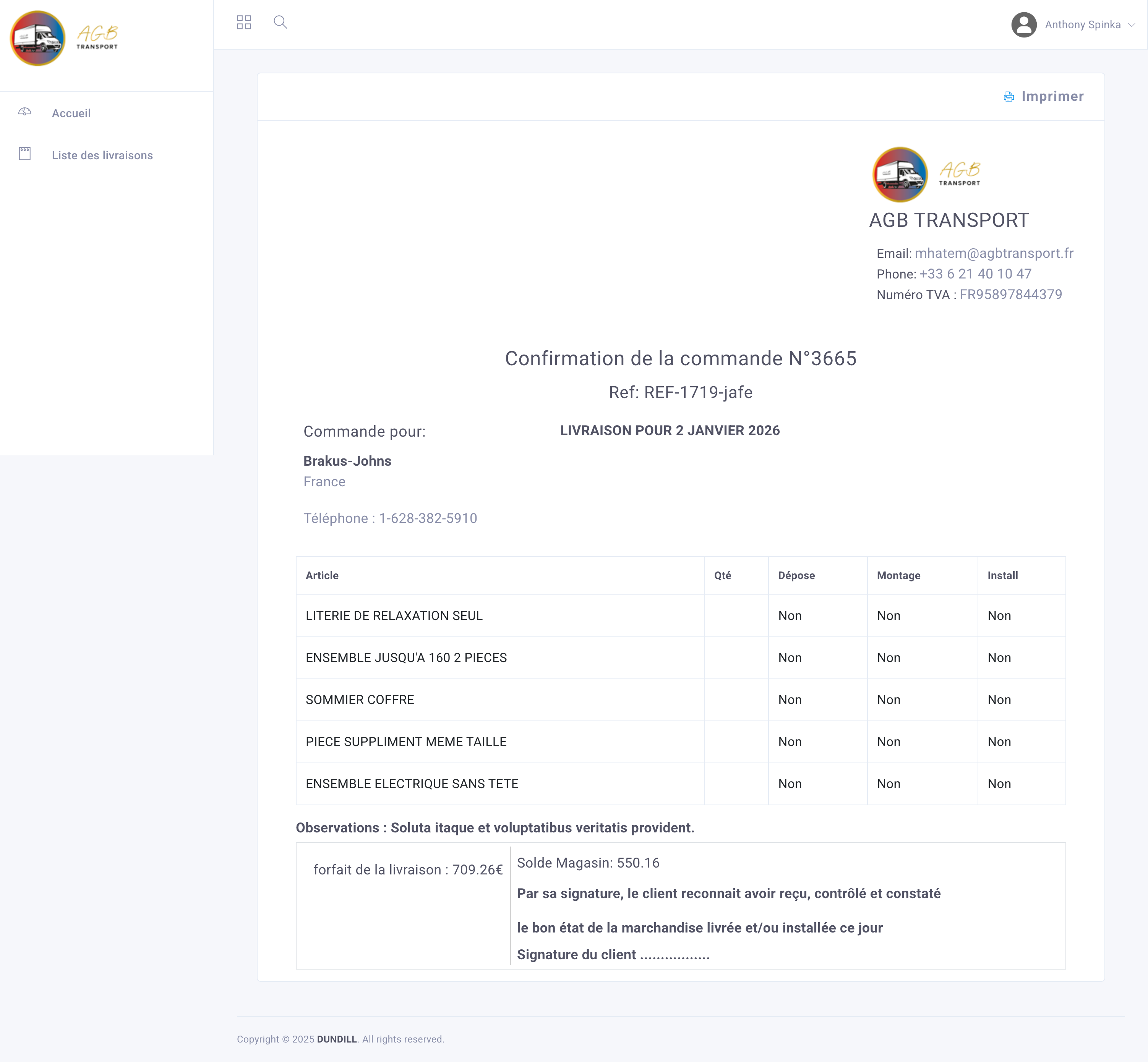Click the DUNDILL footer text
The image size is (1148, 1062).
tap(337, 1039)
